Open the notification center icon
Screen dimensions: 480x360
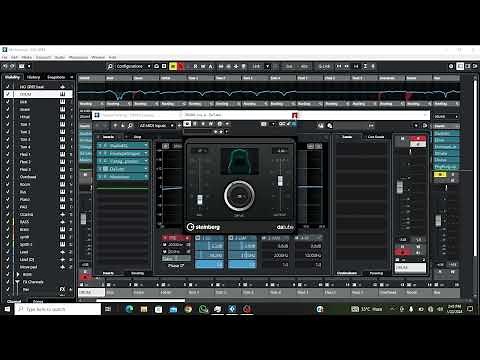470,309
